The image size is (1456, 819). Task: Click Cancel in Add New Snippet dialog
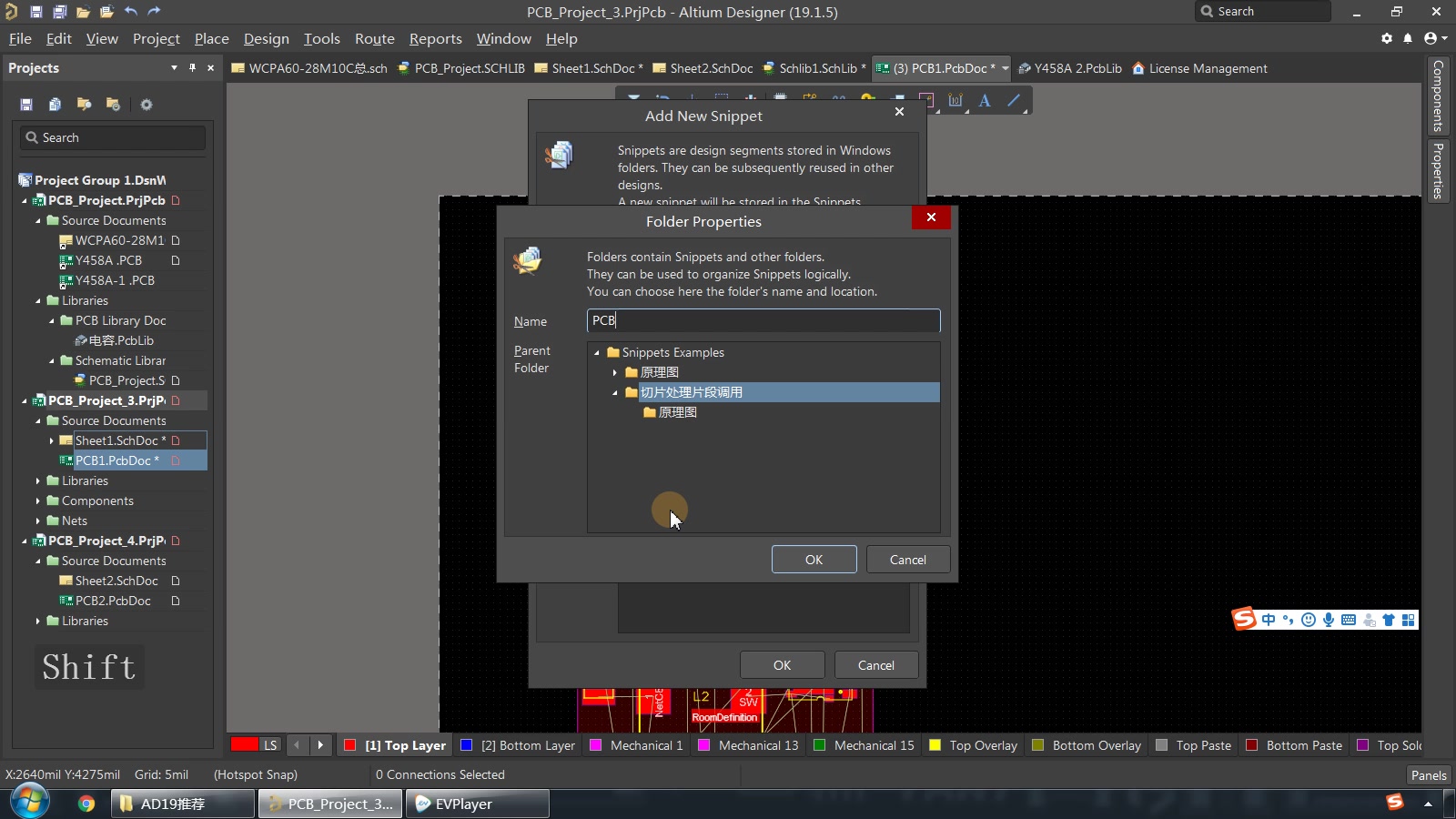(876, 665)
